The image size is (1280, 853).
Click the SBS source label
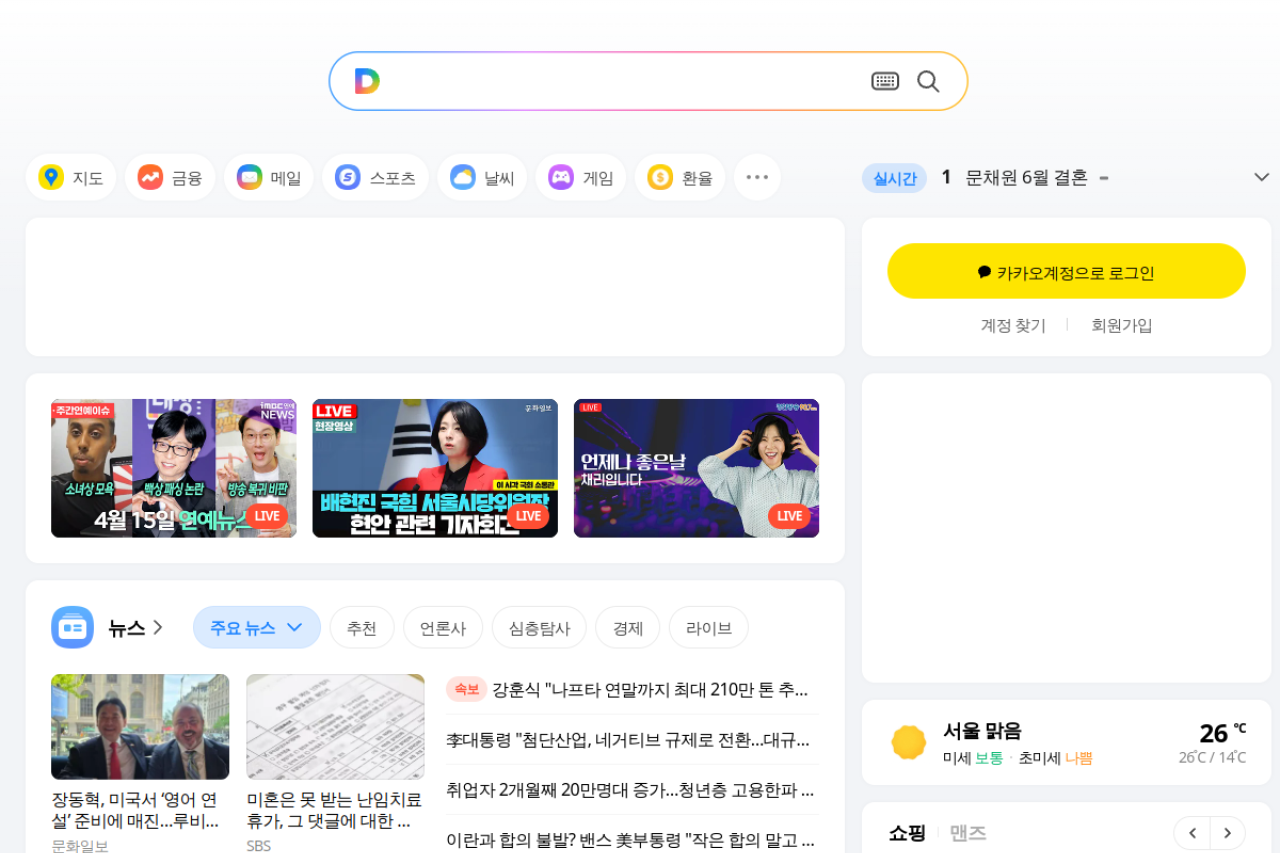point(259,846)
